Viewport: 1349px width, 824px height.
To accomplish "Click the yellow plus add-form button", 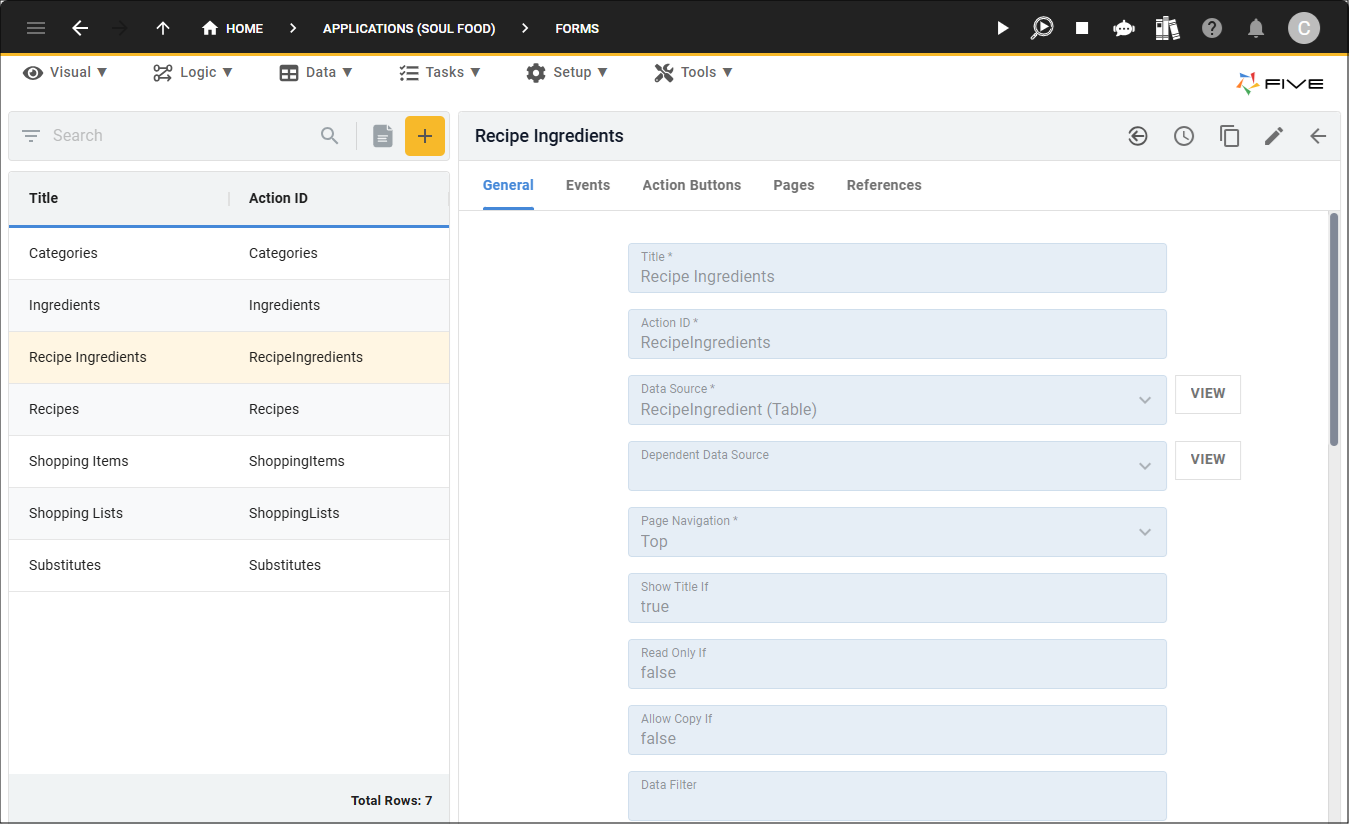I will point(424,136).
